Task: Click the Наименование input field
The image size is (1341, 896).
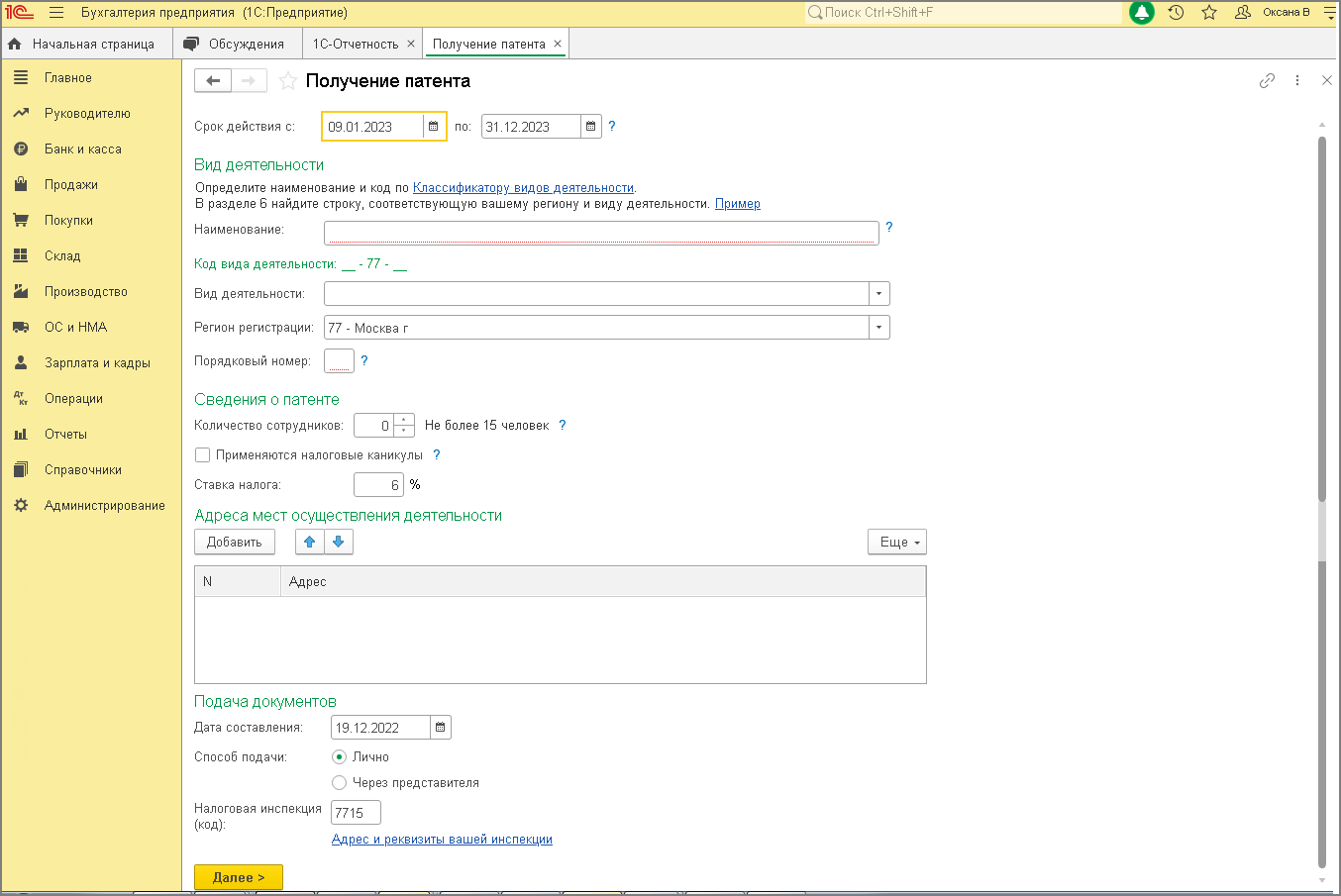Action: coord(601,232)
